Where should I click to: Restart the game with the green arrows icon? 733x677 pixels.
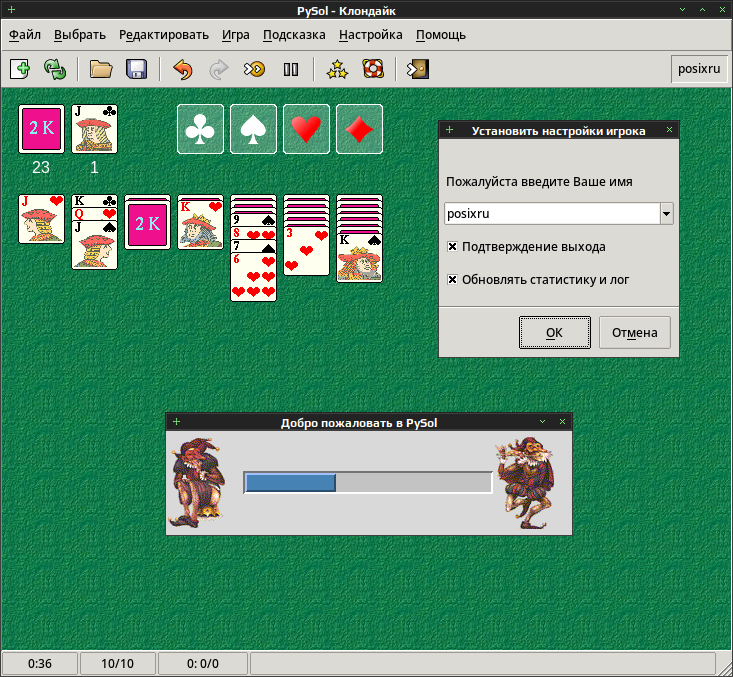55,69
